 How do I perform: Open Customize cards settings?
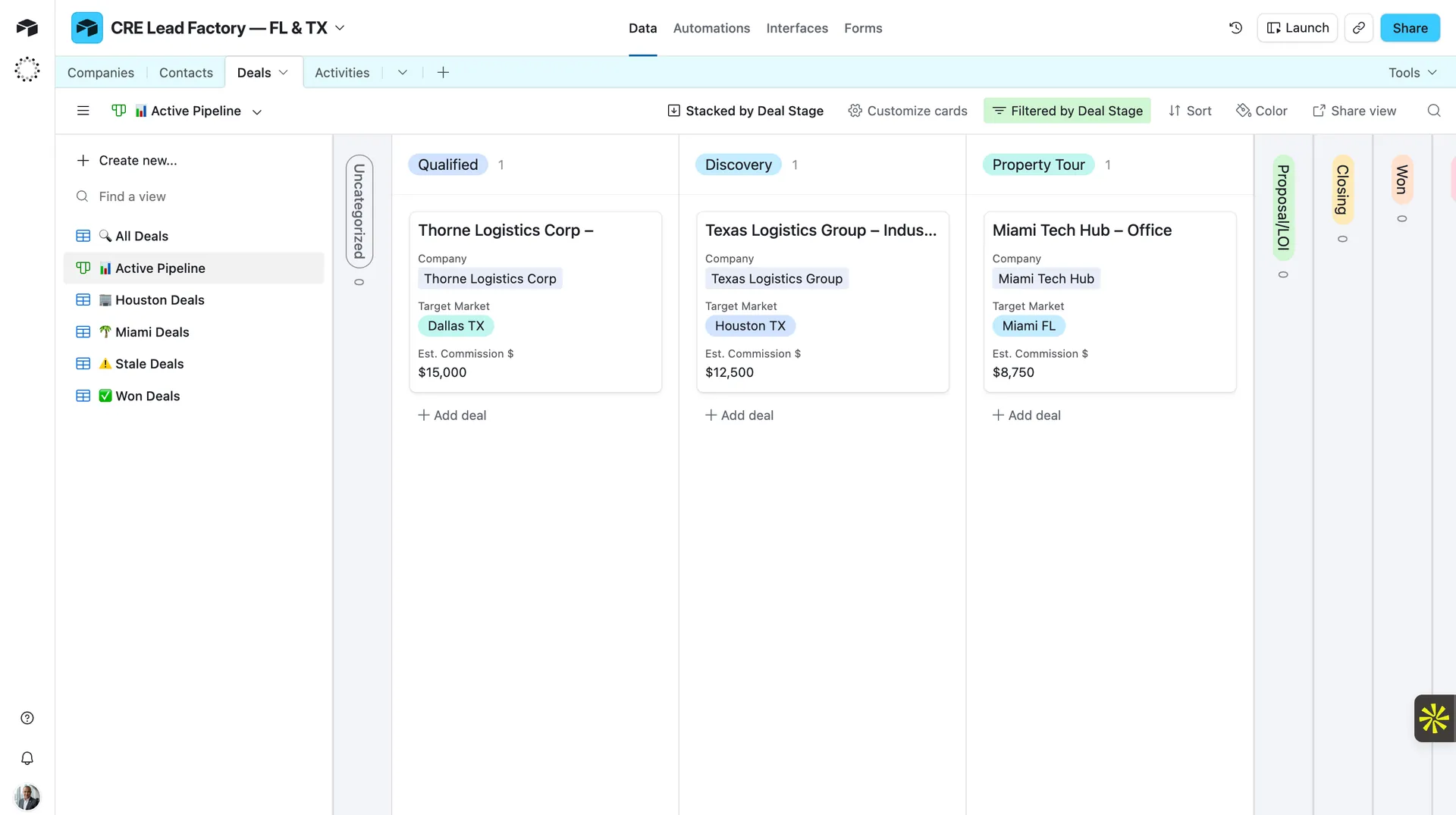click(908, 110)
